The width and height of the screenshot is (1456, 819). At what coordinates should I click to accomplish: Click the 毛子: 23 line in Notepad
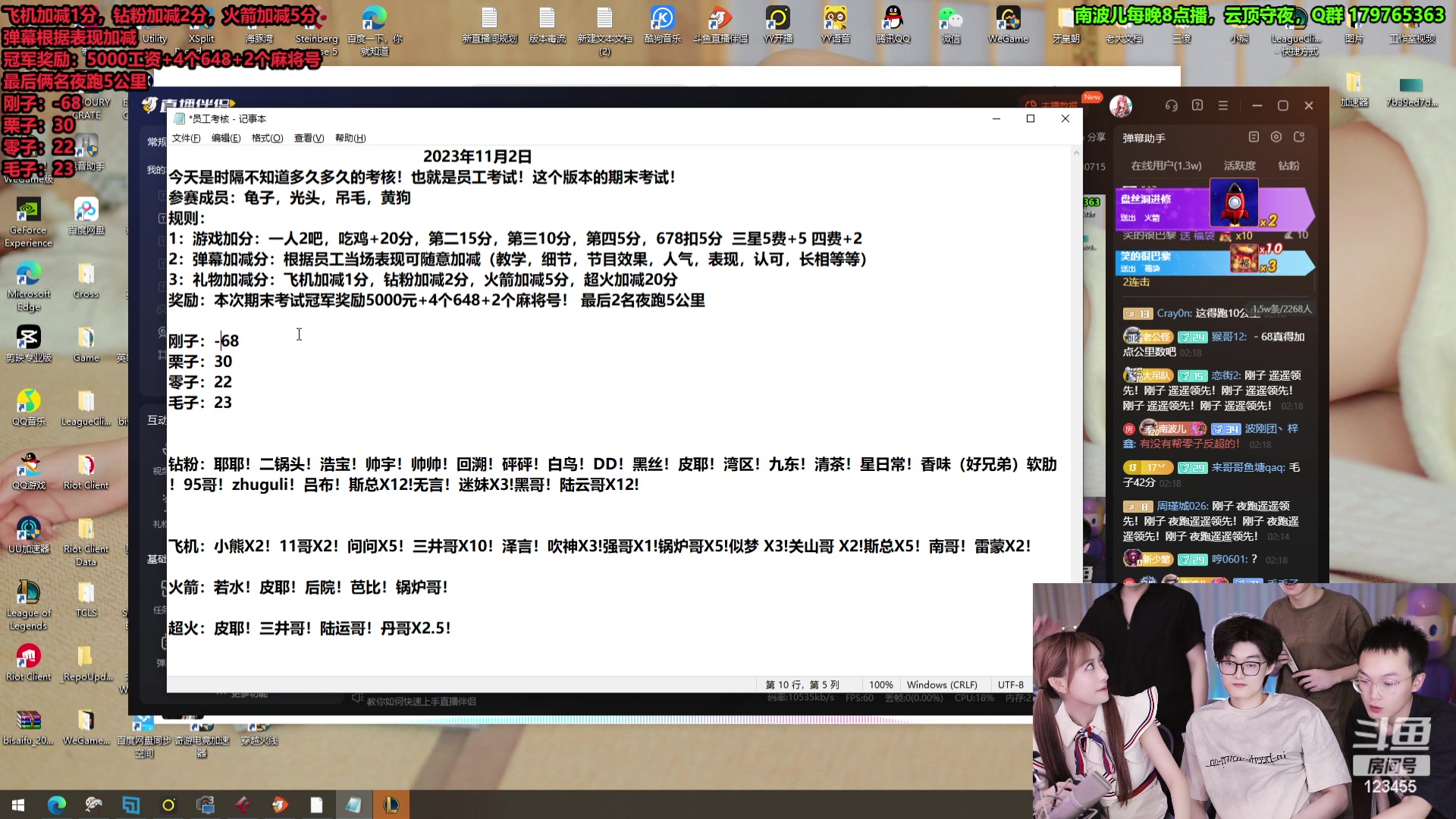(x=200, y=403)
